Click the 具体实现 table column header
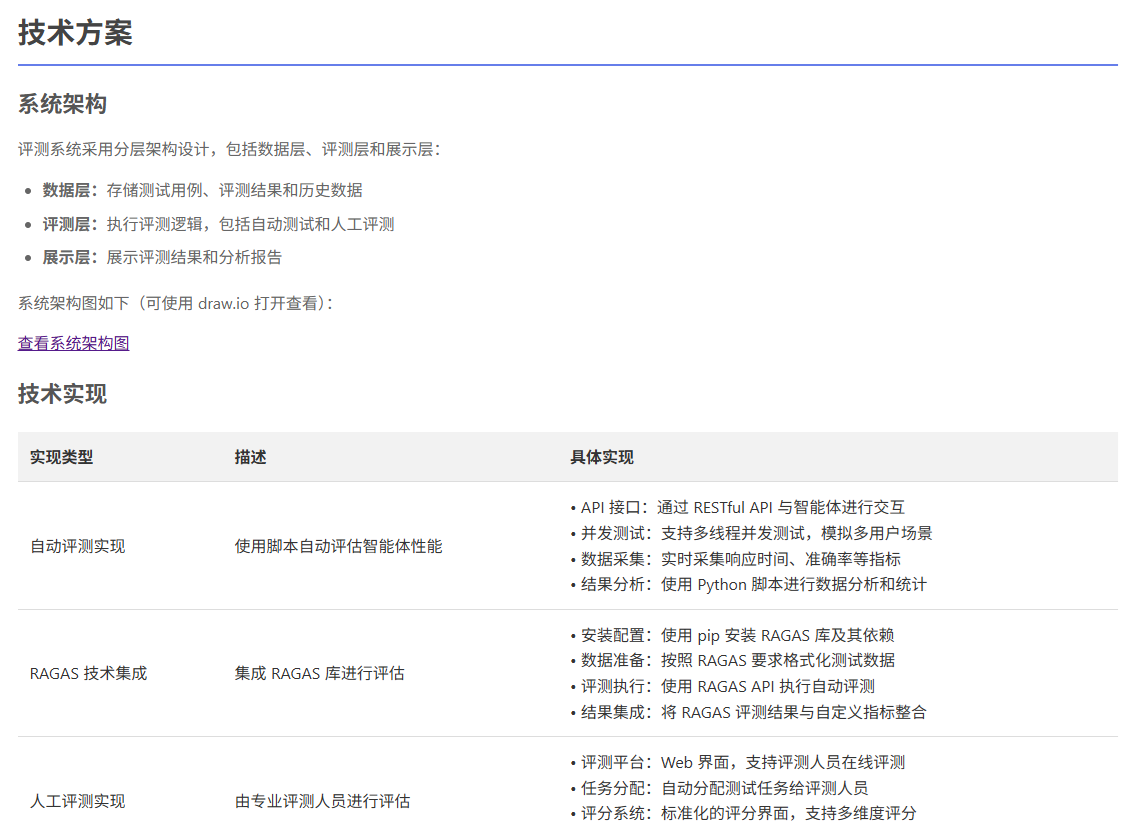This screenshot has width=1137, height=831. (x=601, y=457)
